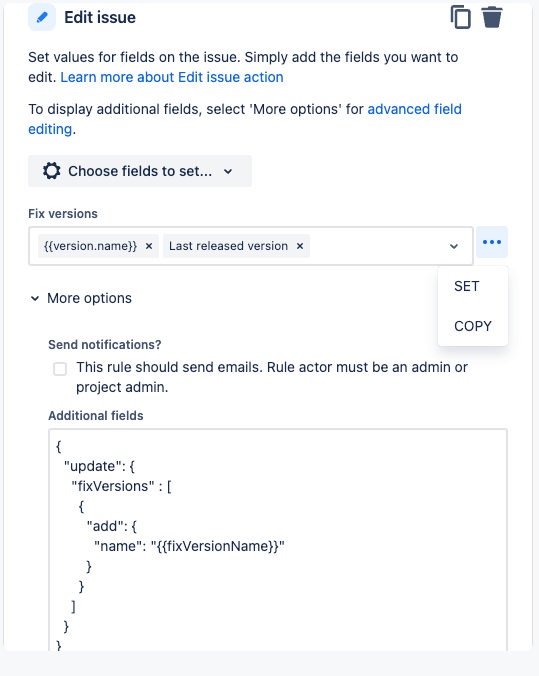Image resolution: width=539 pixels, height=676 pixels.
Task: Remove the {{version.name}} tag
Action: 149,246
